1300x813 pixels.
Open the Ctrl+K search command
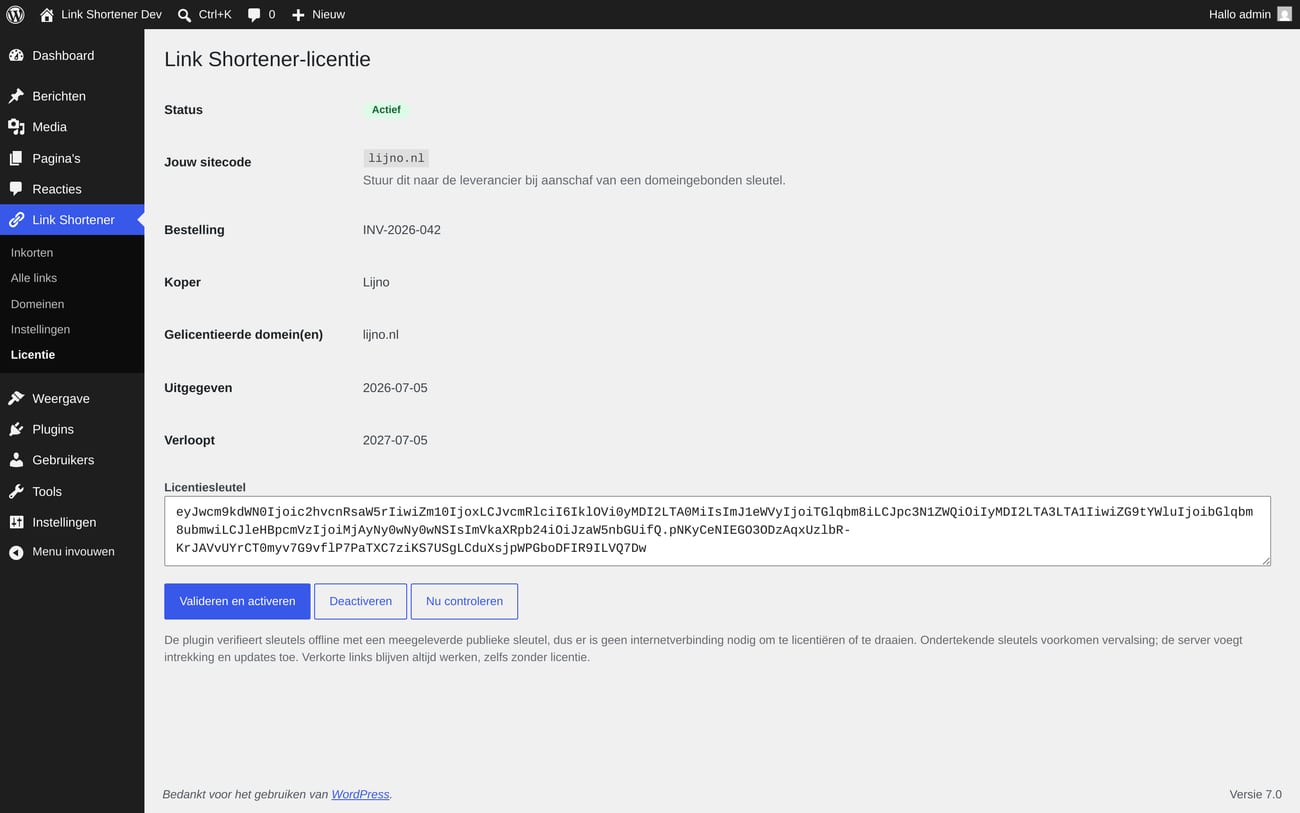click(215, 15)
